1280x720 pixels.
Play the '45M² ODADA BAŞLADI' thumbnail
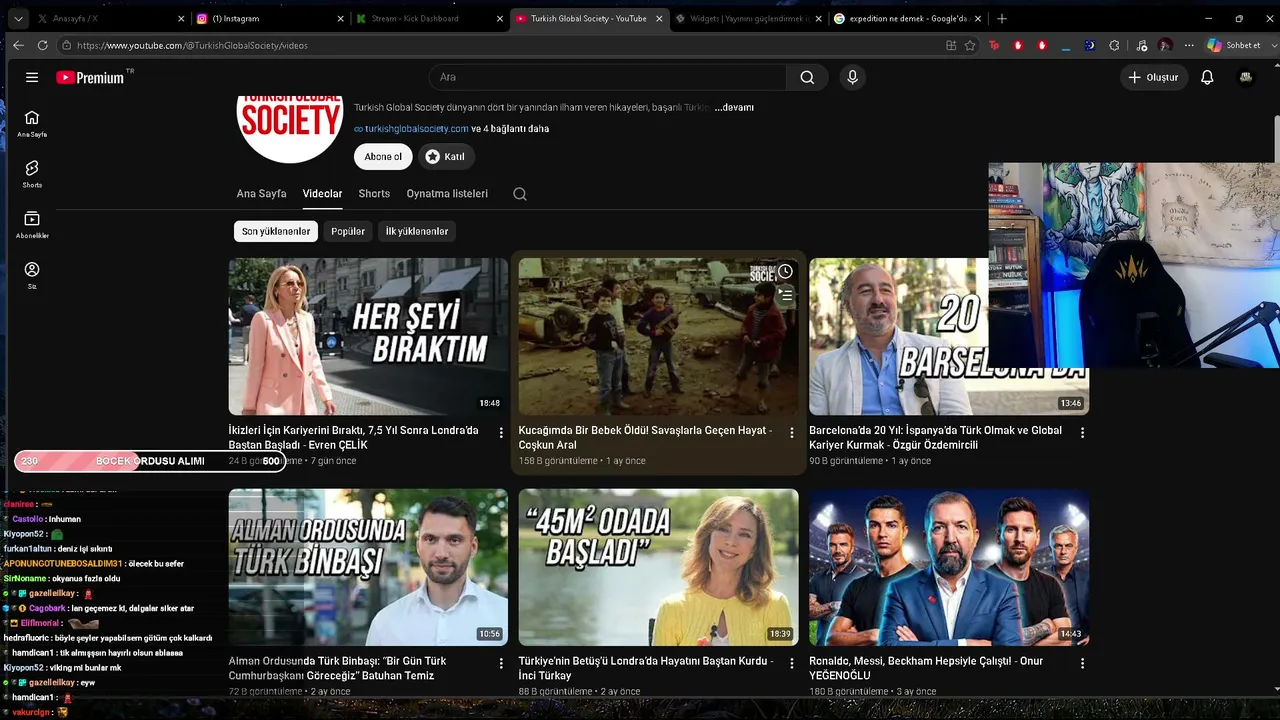coord(658,567)
